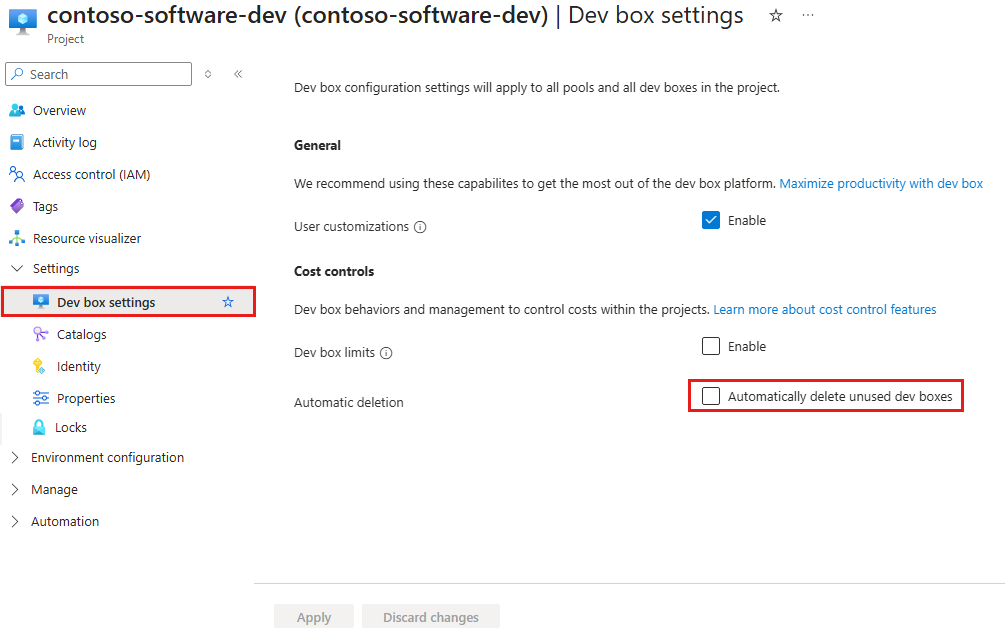1005x634 pixels.
Task: Click the Tags icon
Action: click(x=18, y=206)
